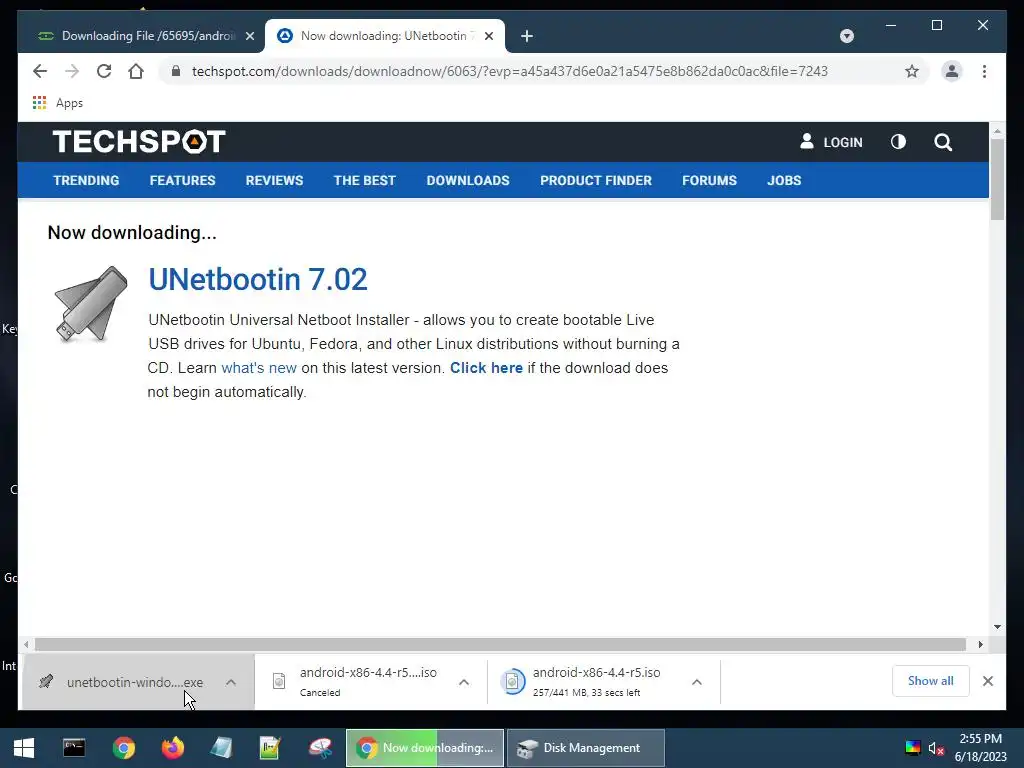
Task: Bookmark this page with the star icon
Action: tap(912, 71)
